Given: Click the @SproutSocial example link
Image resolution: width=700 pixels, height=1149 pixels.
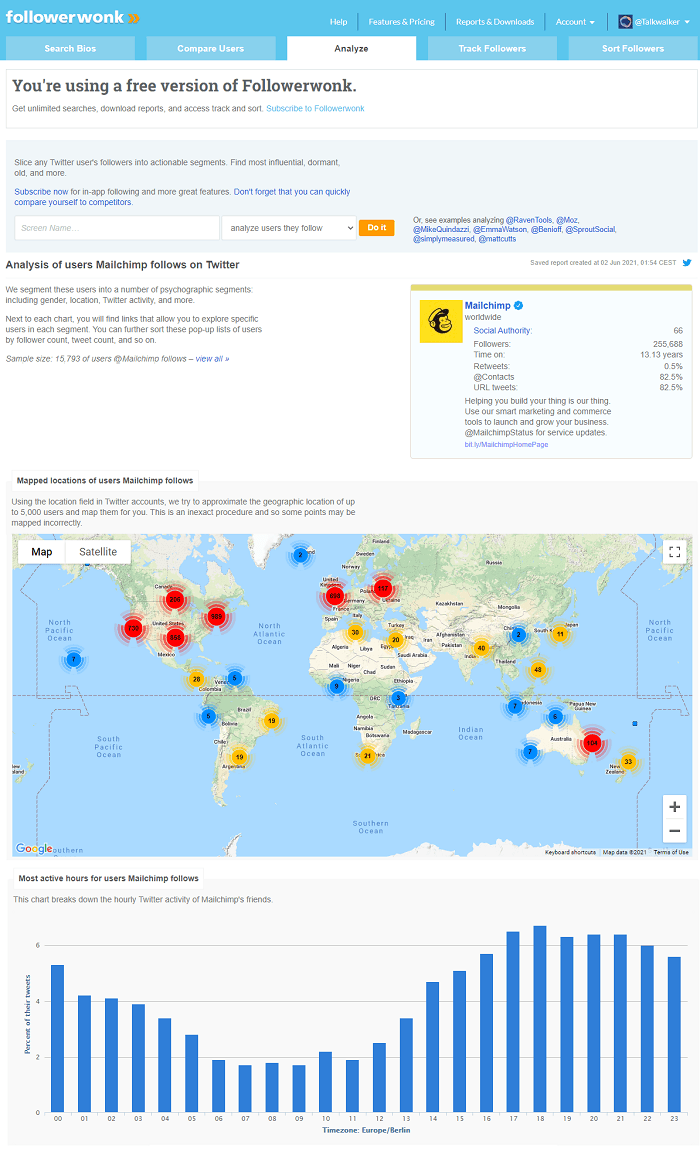Looking at the screenshot, I should [x=590, y=229].
